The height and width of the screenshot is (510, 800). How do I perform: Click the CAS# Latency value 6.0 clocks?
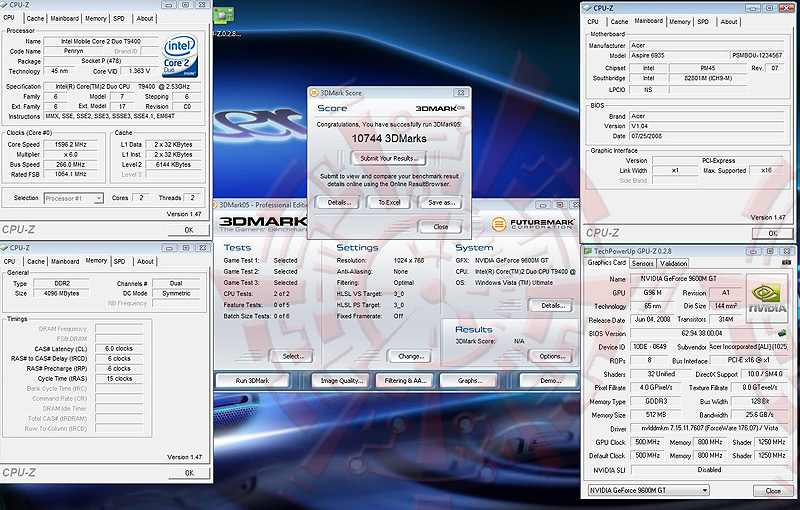[119, 349]
